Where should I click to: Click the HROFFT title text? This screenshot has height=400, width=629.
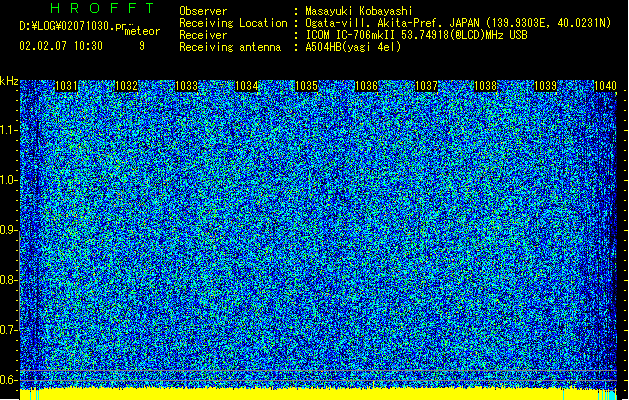102,8
